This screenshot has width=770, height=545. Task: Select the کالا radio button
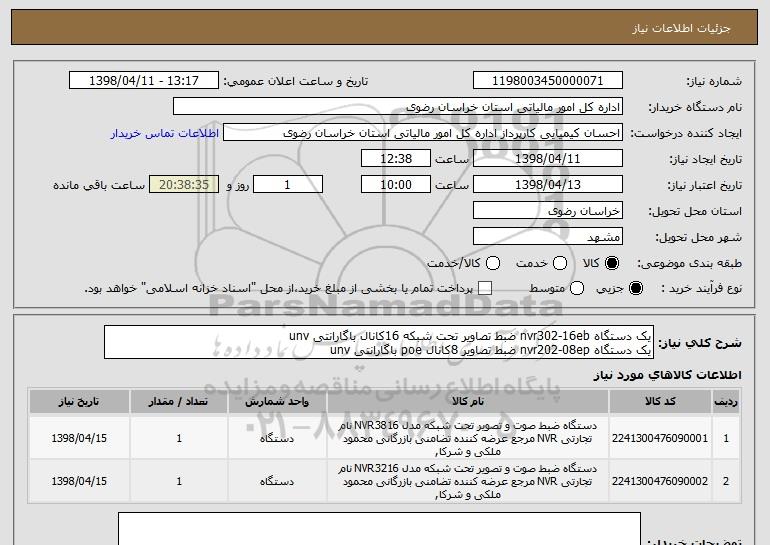(x=612, y=264)
